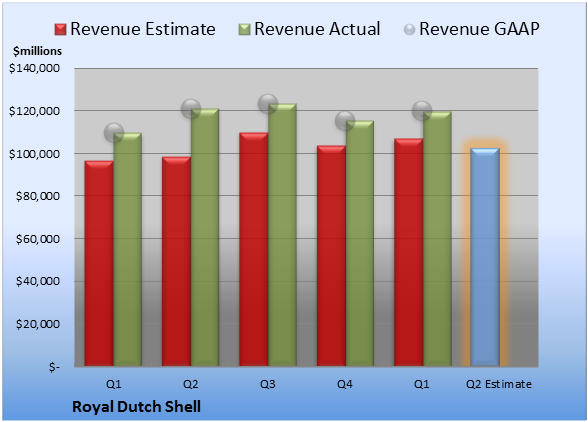Click the 'Q2 Estimate' axis label
588x422 pixels.
coord(499,384)
